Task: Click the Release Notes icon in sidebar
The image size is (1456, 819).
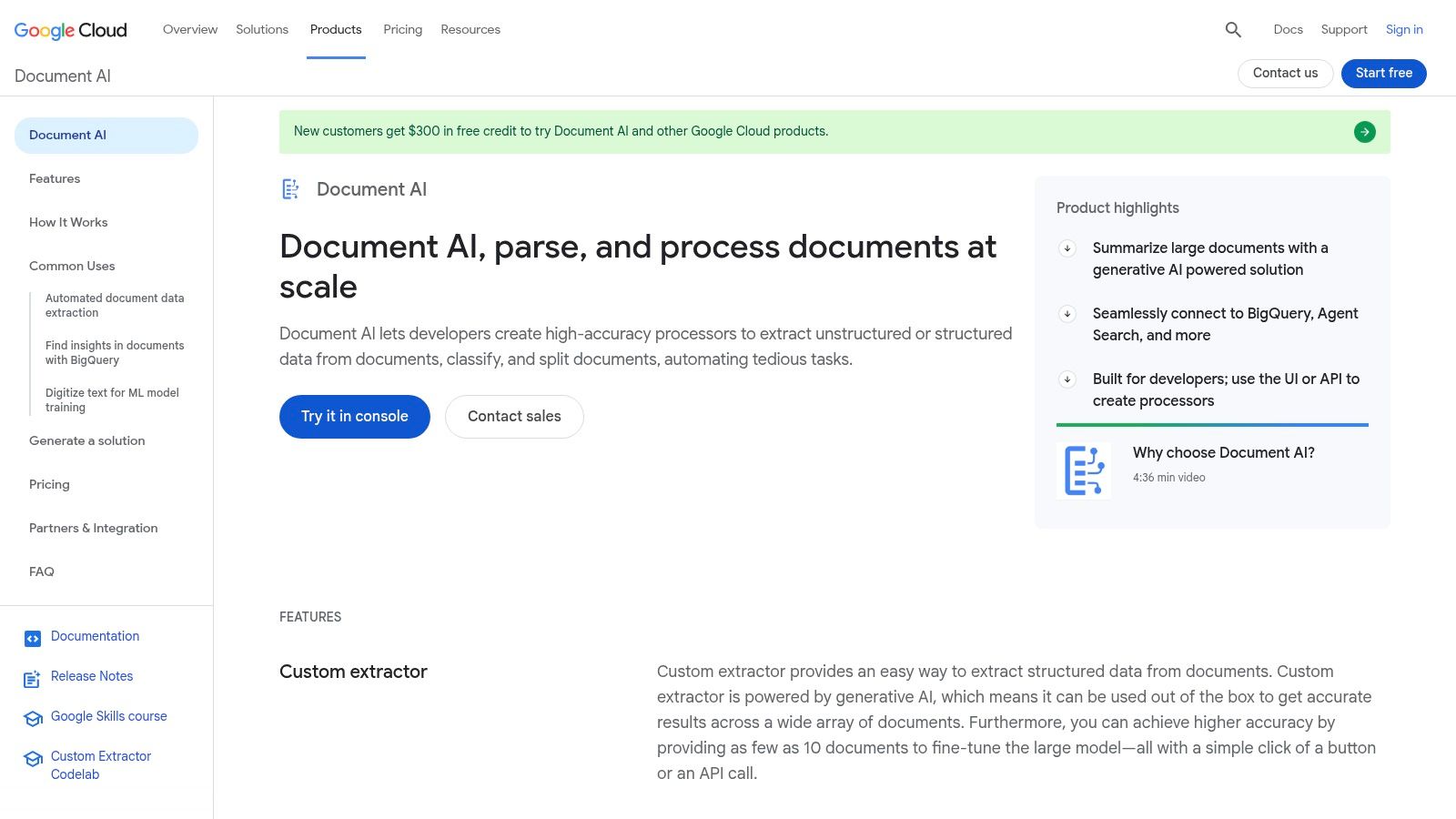Action: tap(33, 679)
